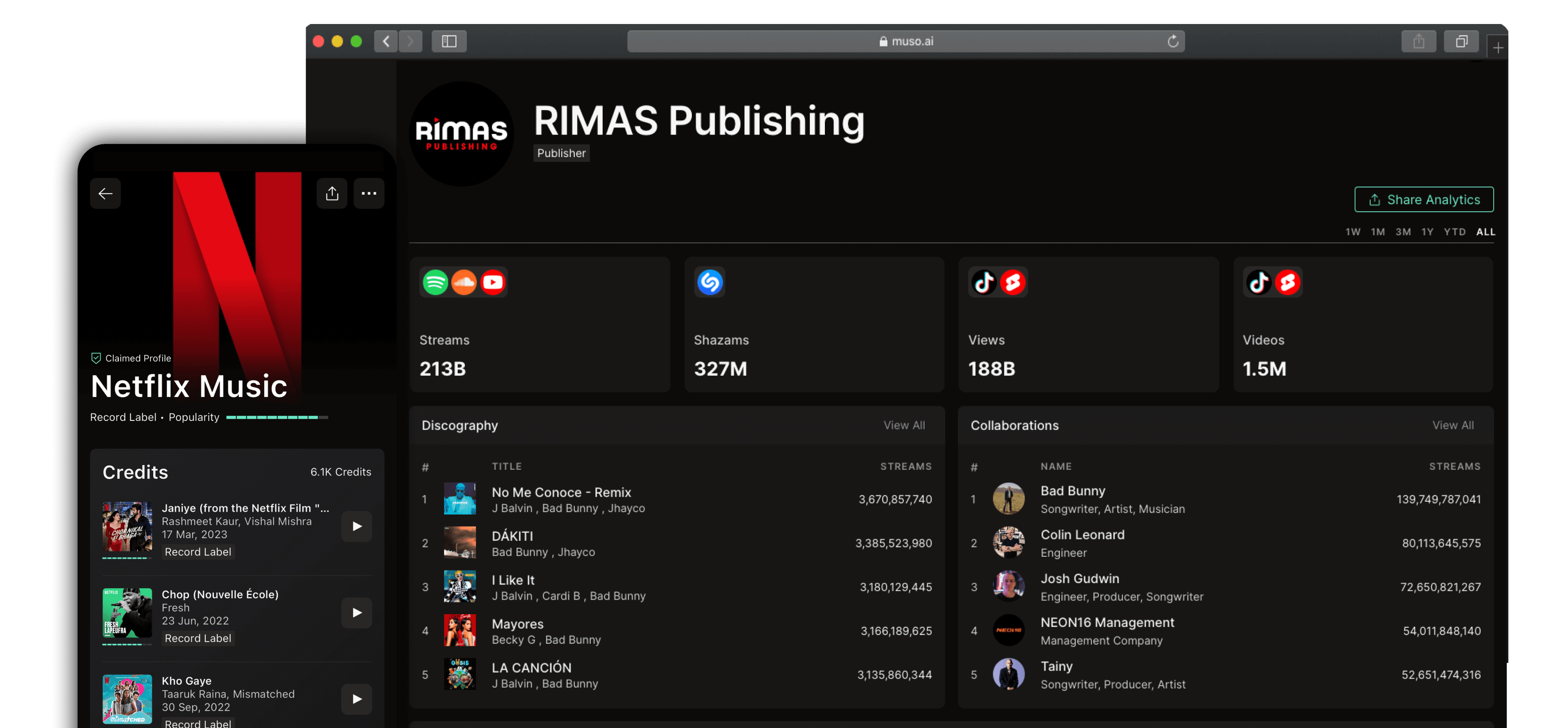
Task: Click the YouTube Shorts icon in Views card
Action: click(x=1013, y=283)
